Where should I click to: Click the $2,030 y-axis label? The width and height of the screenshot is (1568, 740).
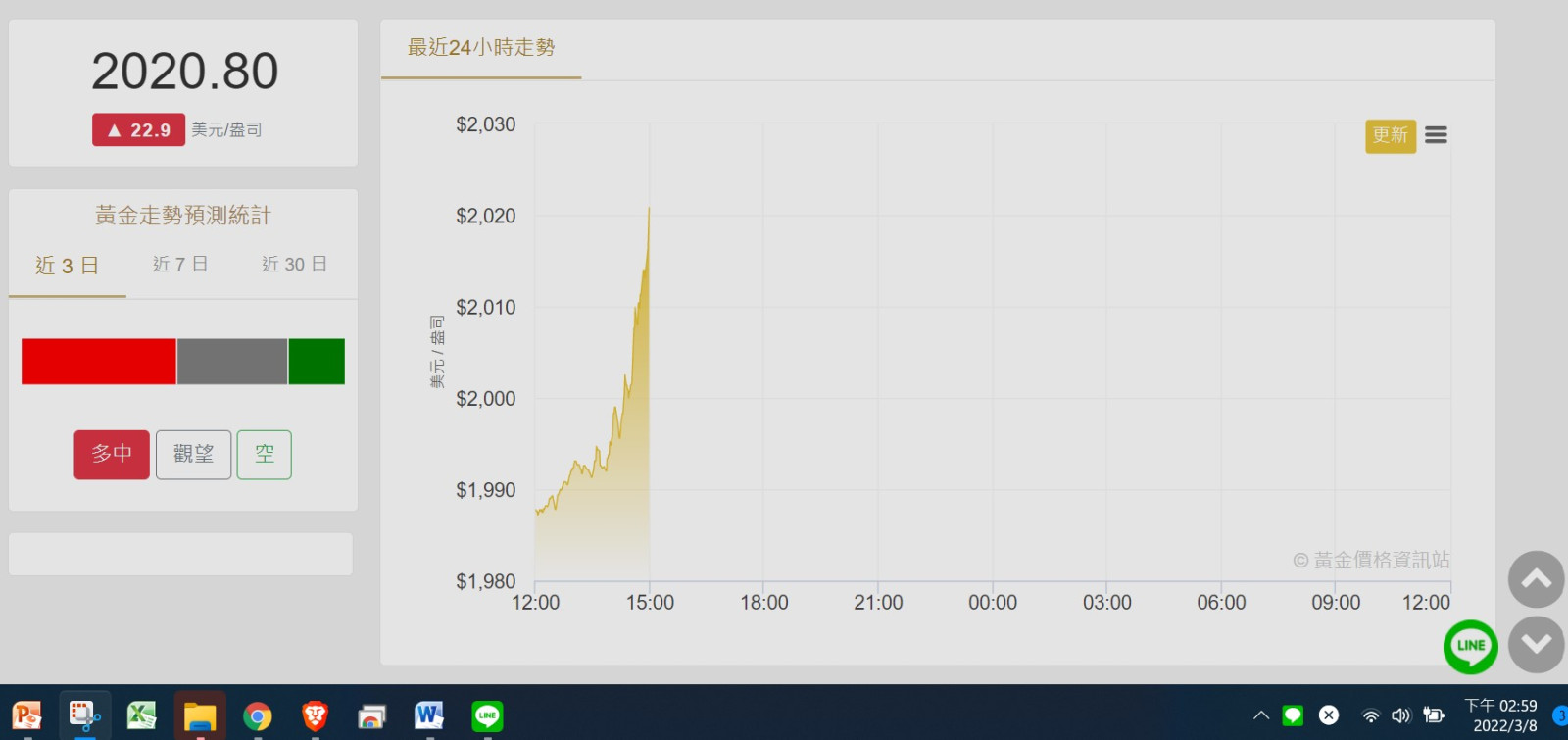(485, 124)
